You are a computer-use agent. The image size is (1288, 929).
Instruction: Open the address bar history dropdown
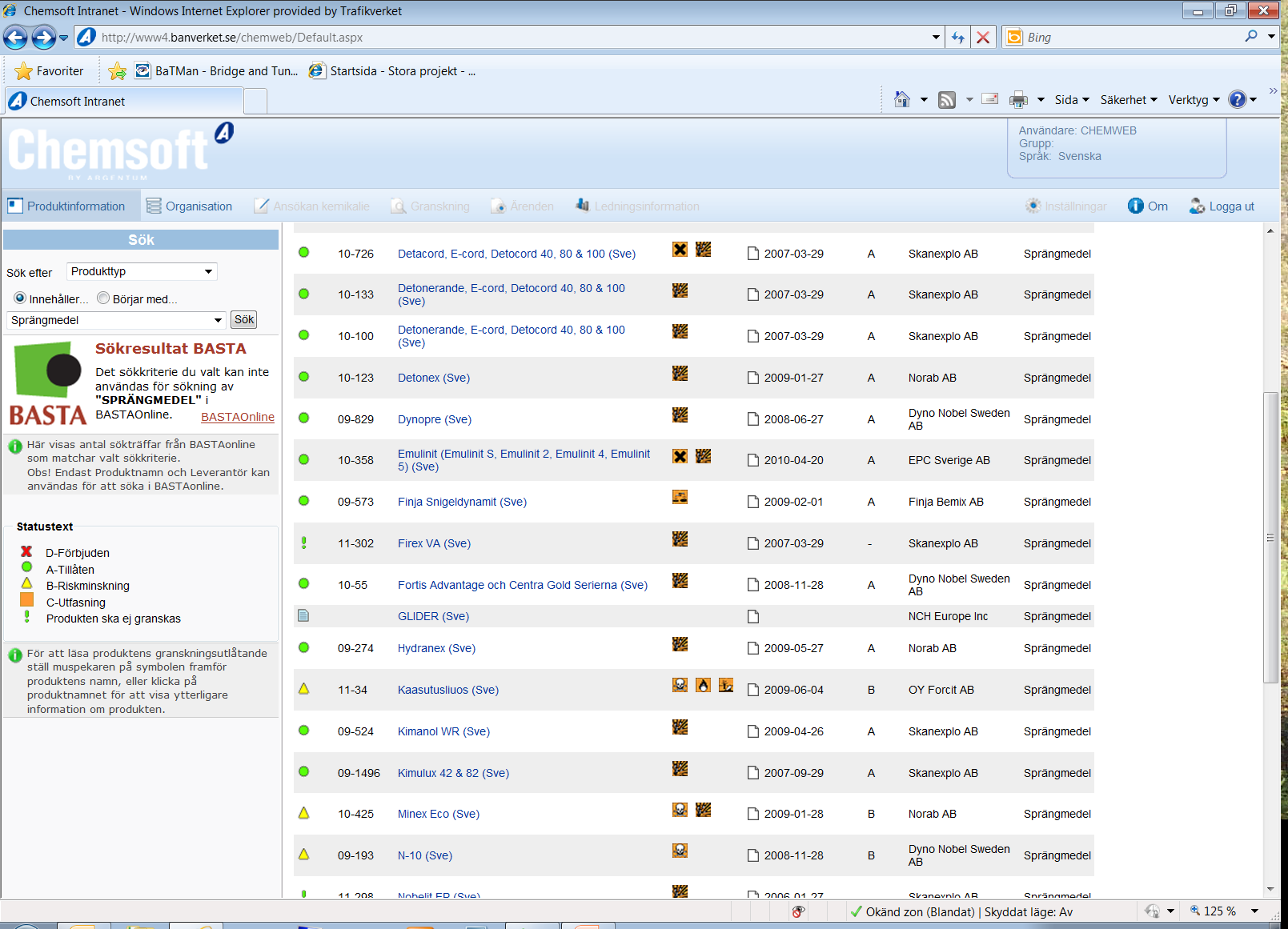936,37
